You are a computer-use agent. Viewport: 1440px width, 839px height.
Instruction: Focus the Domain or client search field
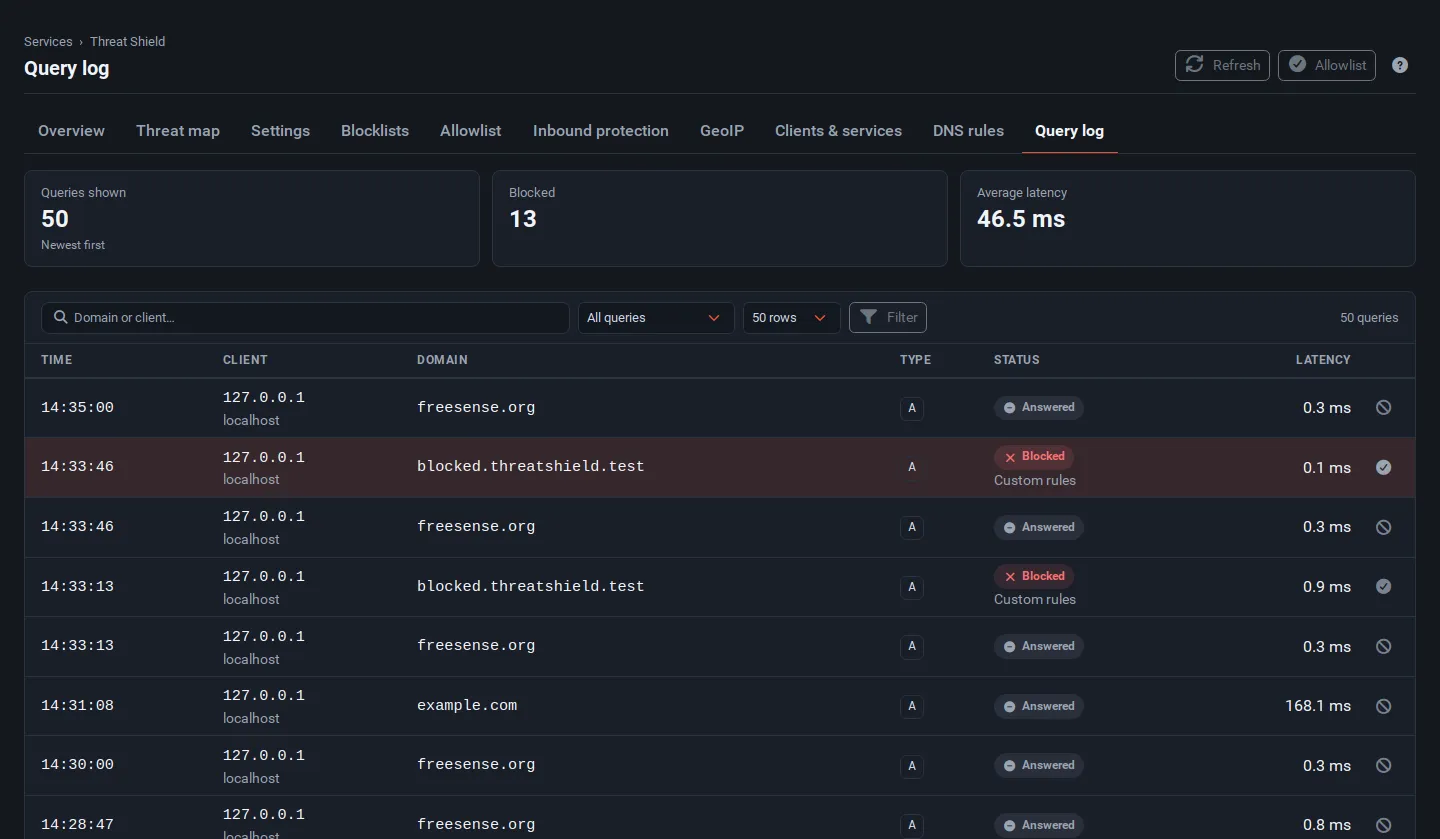(x=305, y=318)
